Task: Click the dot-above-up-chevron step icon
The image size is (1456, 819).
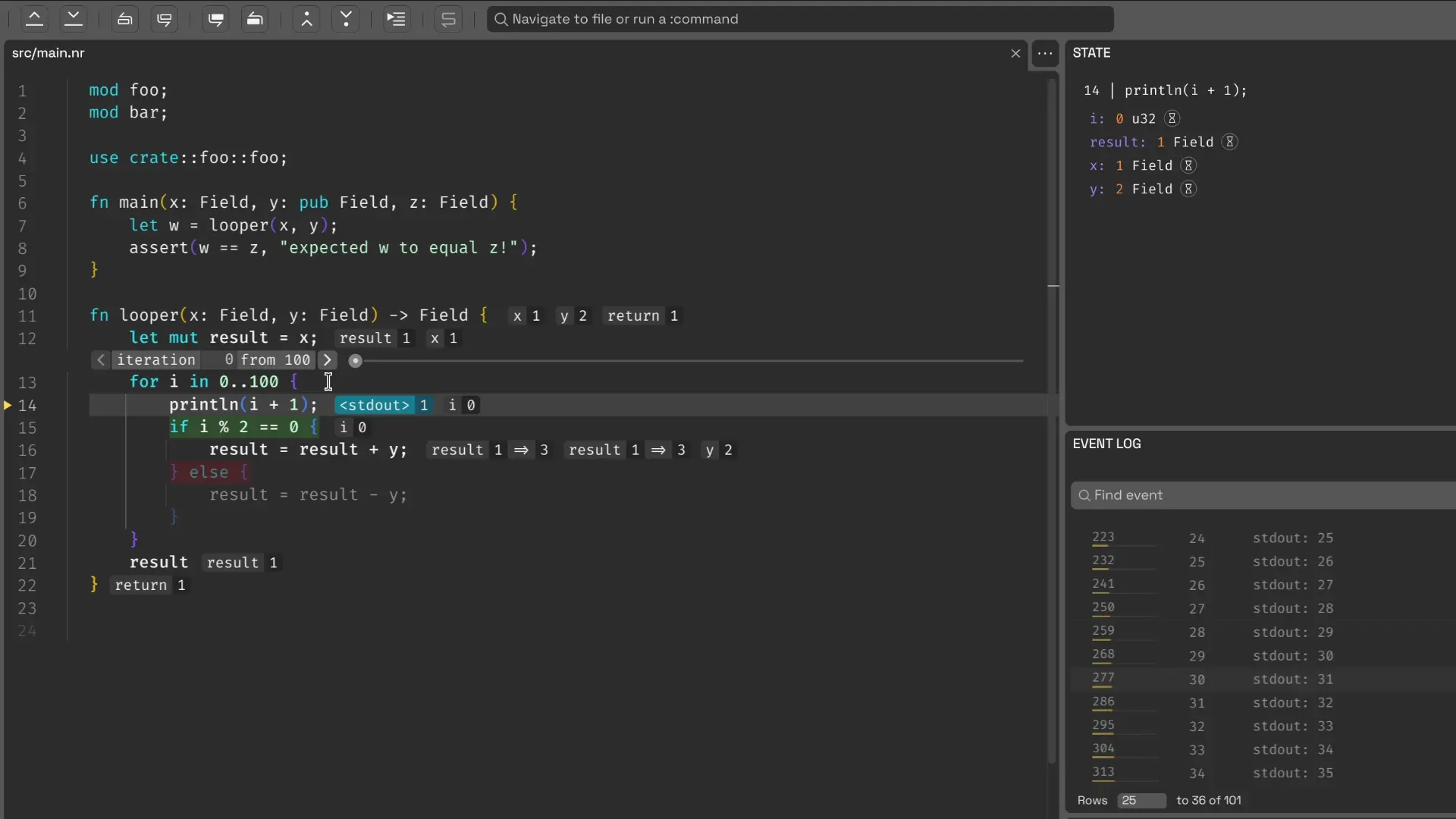Action: pyautogui.click(x=306, y=19)
